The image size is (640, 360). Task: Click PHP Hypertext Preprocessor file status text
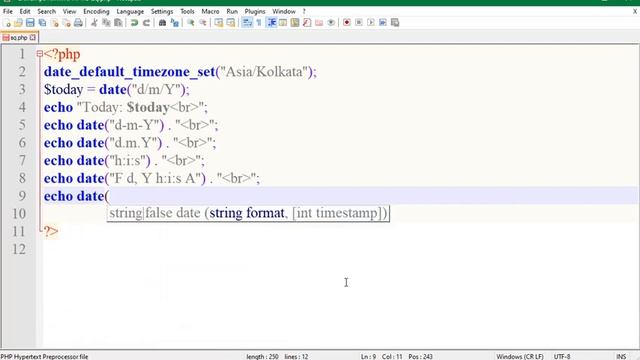[x=44, y=356]
